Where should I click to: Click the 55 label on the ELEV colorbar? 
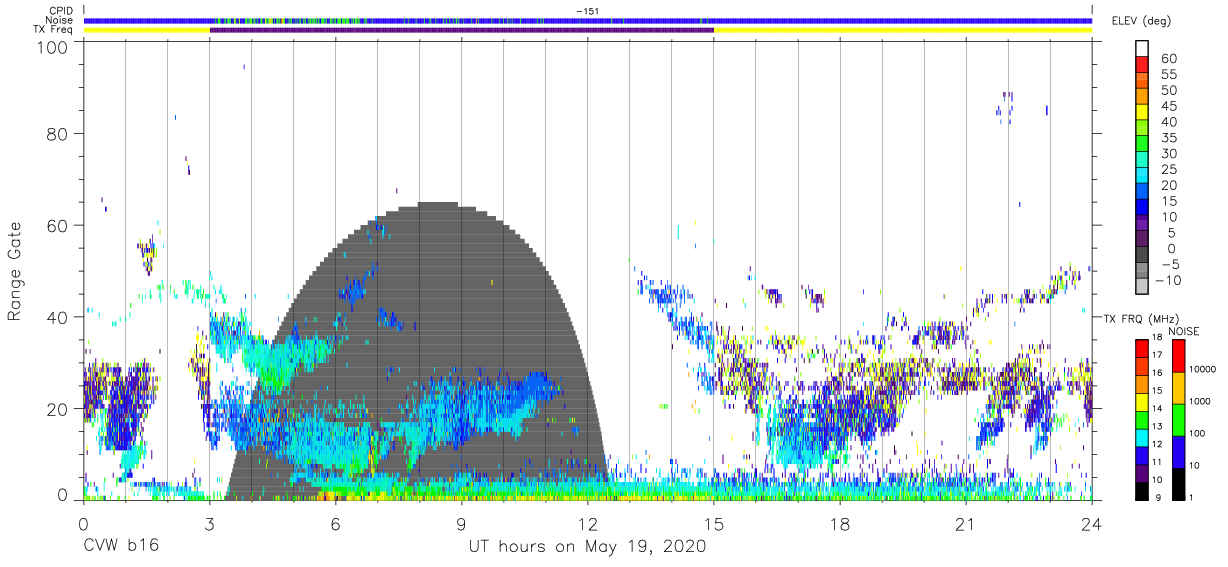pyautogui.click(x=1168, y=74)
